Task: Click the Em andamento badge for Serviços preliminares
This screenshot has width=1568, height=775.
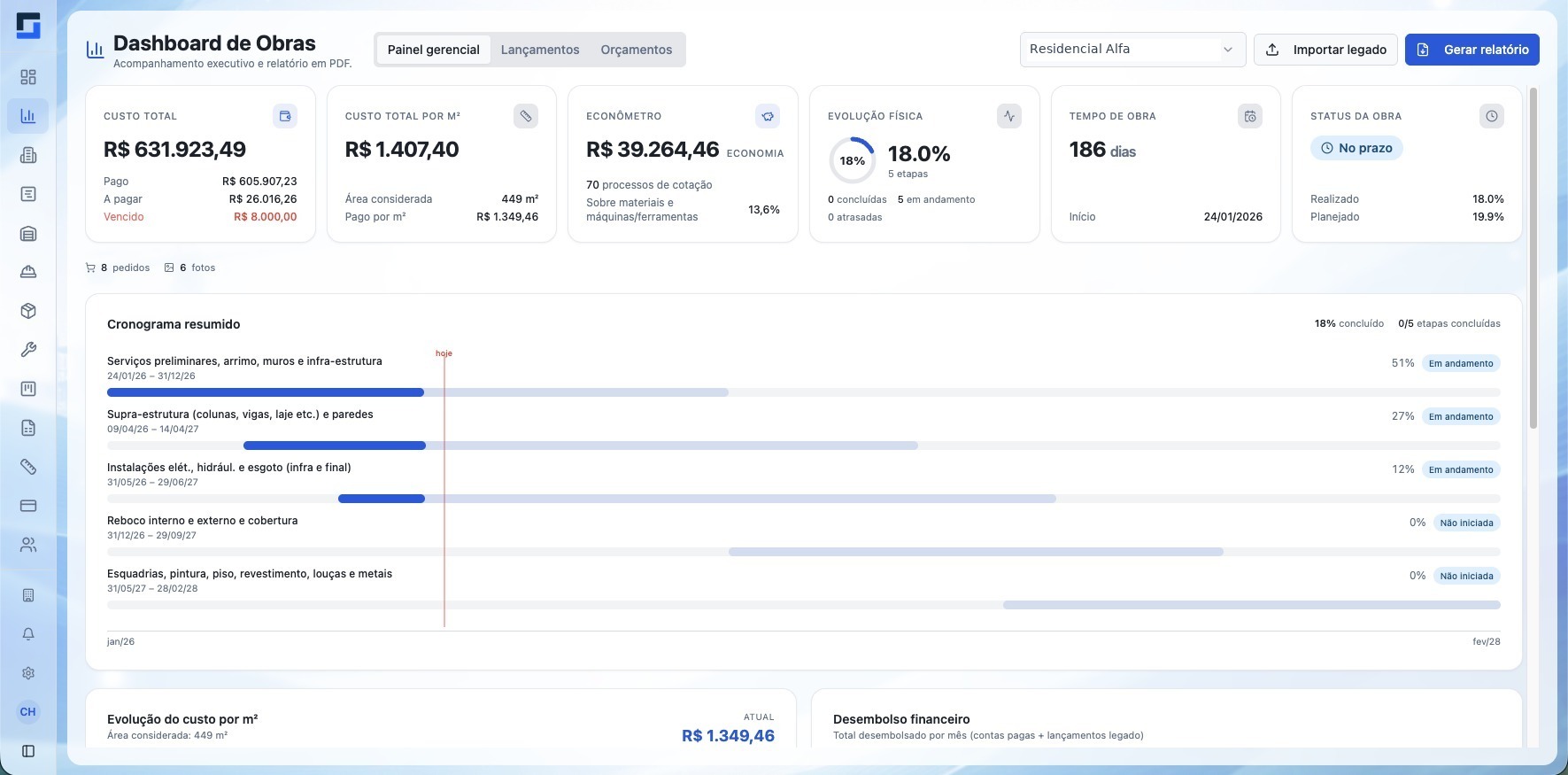Action: pyautogui.click(x=1461, y=363)
